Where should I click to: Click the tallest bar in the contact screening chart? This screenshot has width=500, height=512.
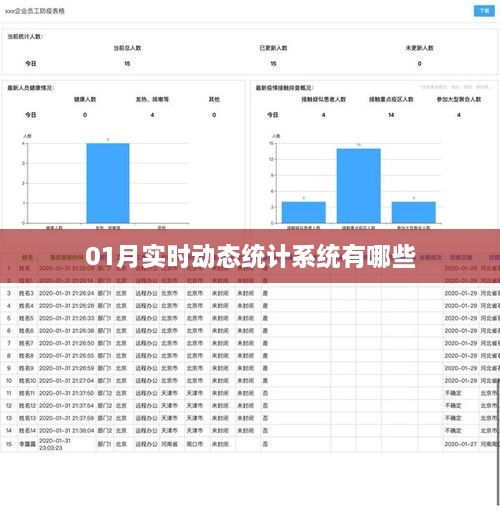click(358, 186)
